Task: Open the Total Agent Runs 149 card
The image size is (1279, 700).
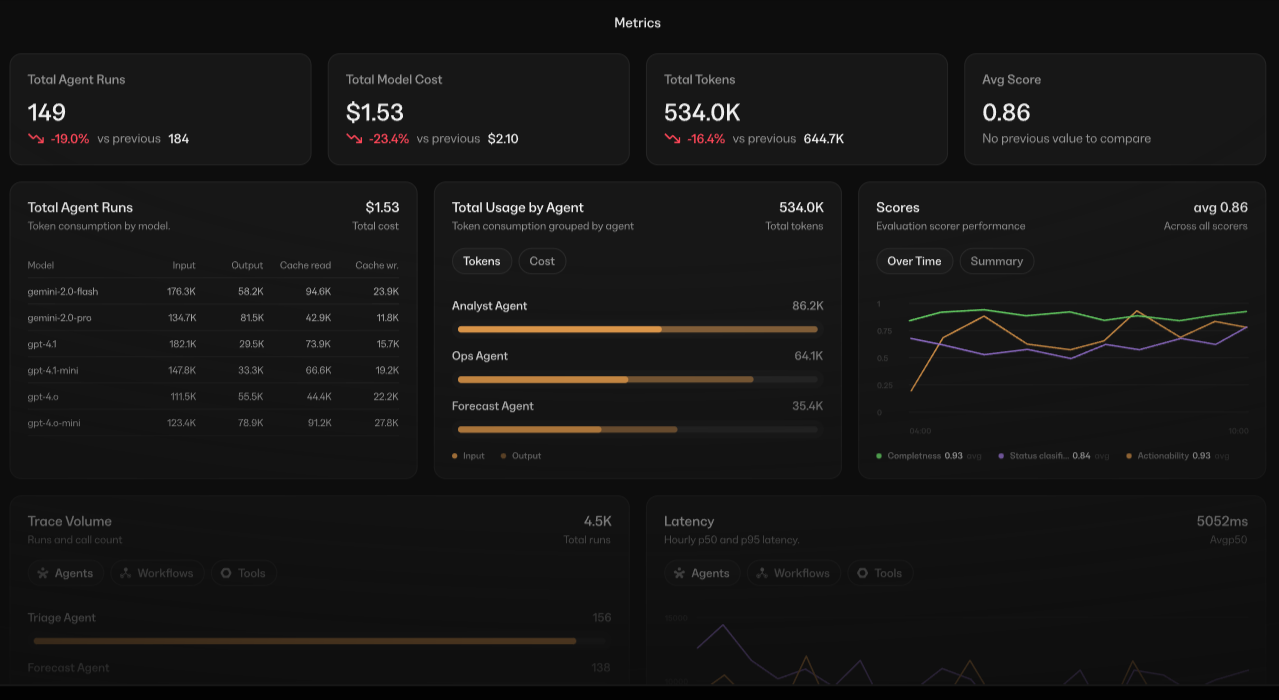Action: [x=161, y=109]
